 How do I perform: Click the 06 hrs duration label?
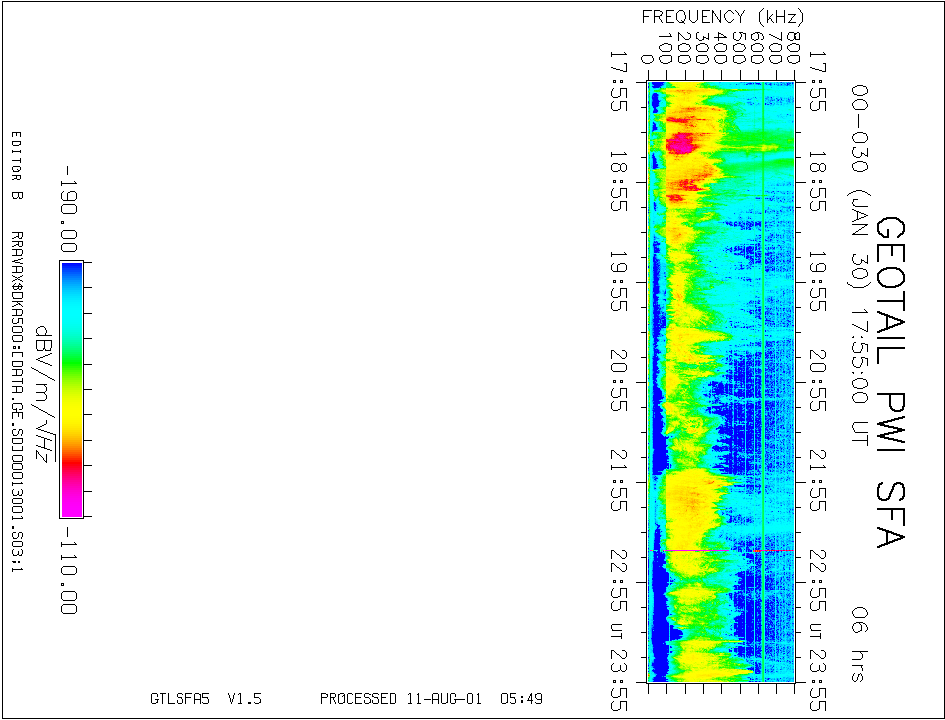point(858,643)
